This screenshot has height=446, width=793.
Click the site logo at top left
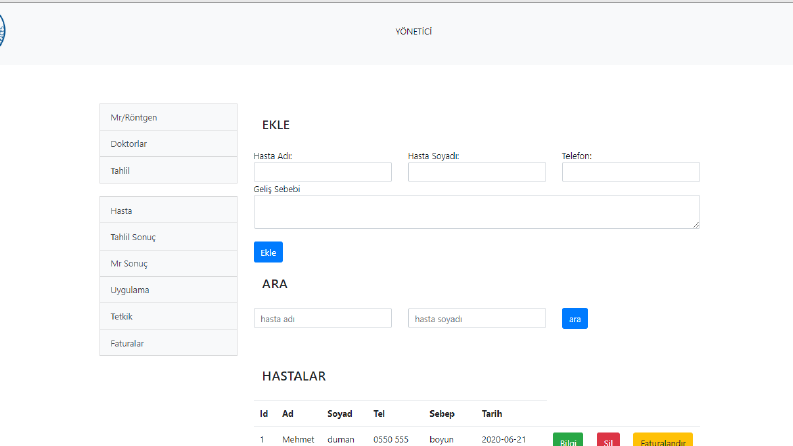pyautogui.click(x=2, y=31)
